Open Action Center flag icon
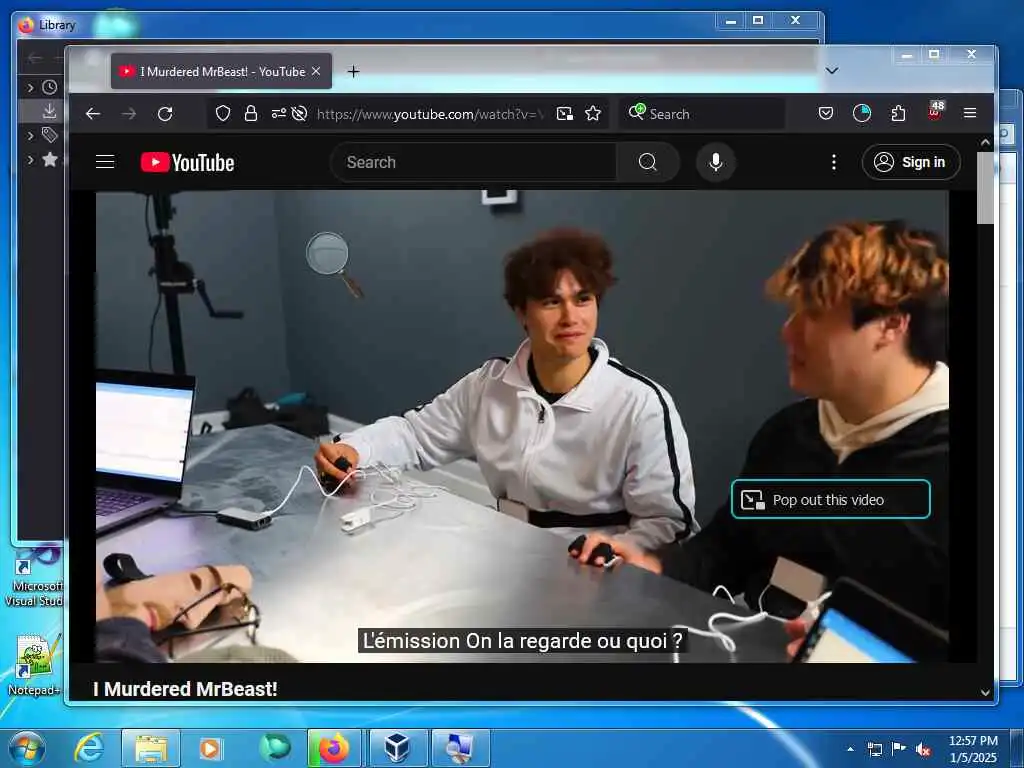 (x=899, y=749)
